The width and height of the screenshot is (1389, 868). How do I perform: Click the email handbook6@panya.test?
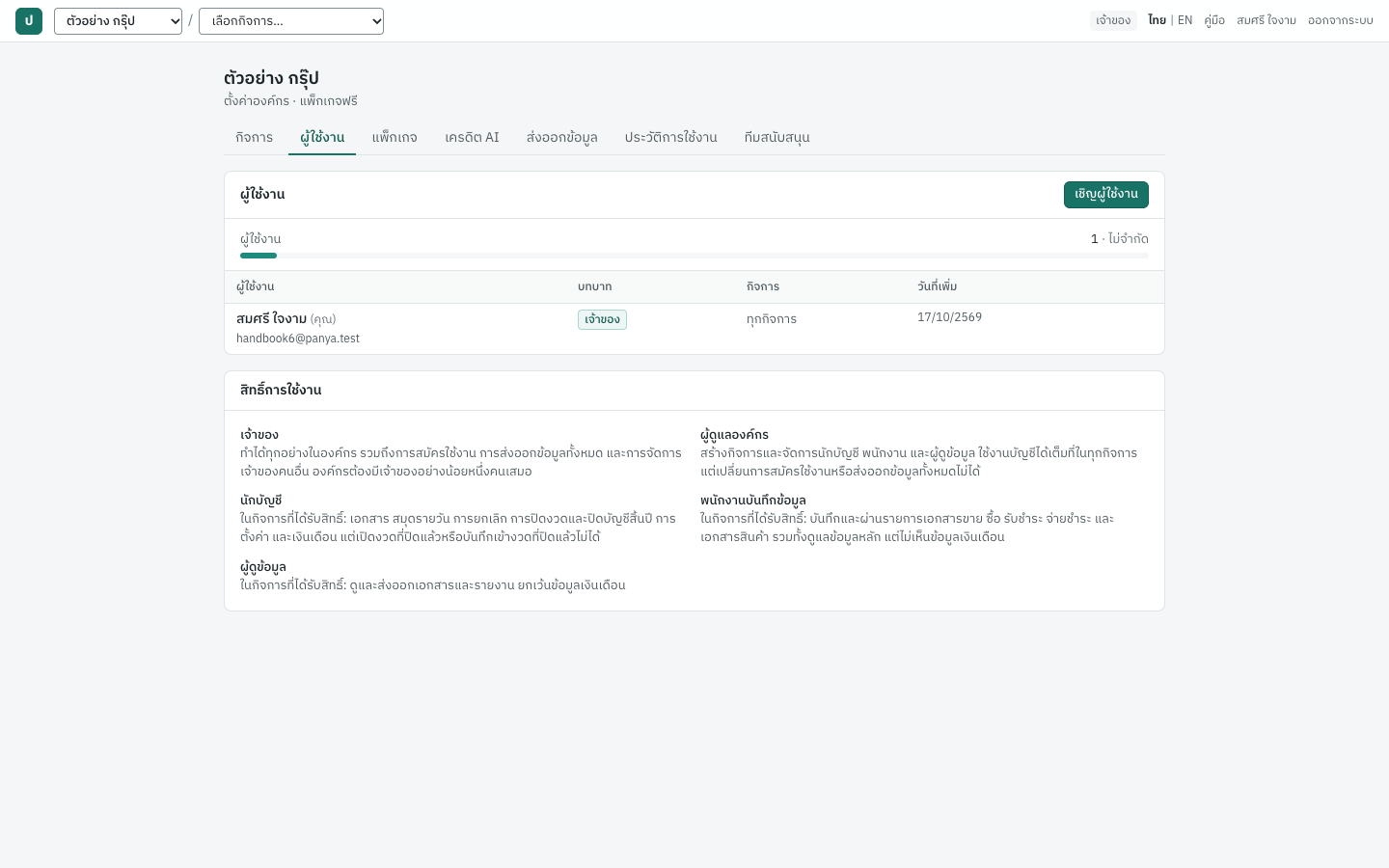point(298,339)
